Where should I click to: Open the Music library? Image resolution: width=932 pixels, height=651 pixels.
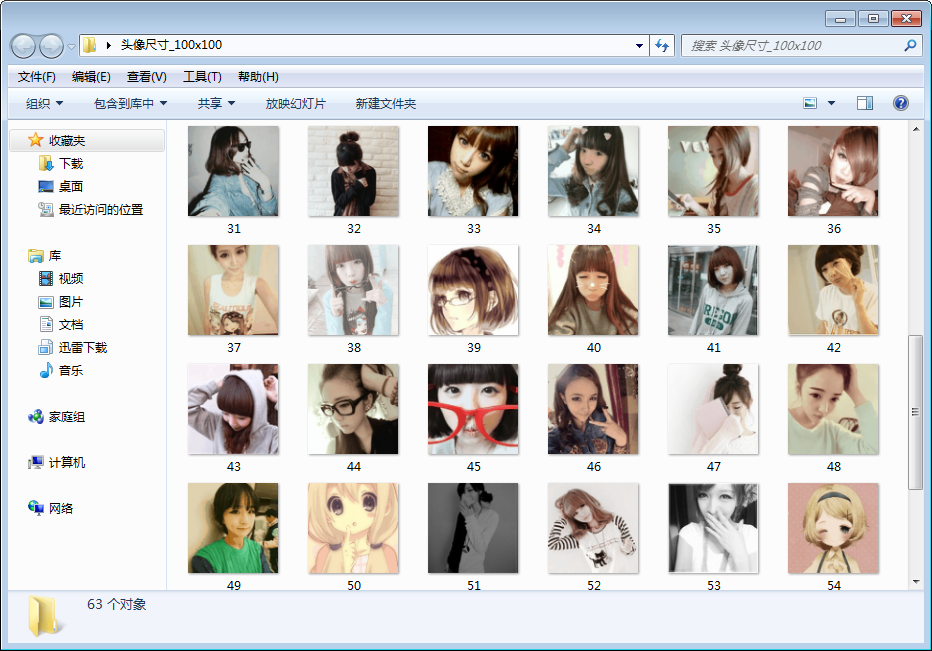coord(70,370)
